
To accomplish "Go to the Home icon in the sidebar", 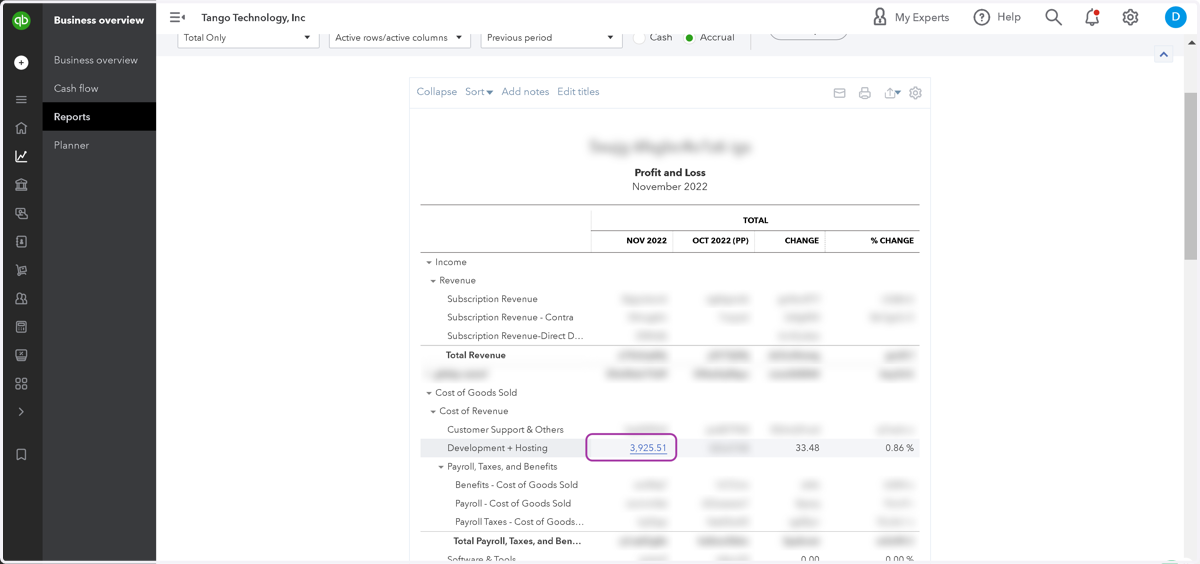I will [21, 128].
